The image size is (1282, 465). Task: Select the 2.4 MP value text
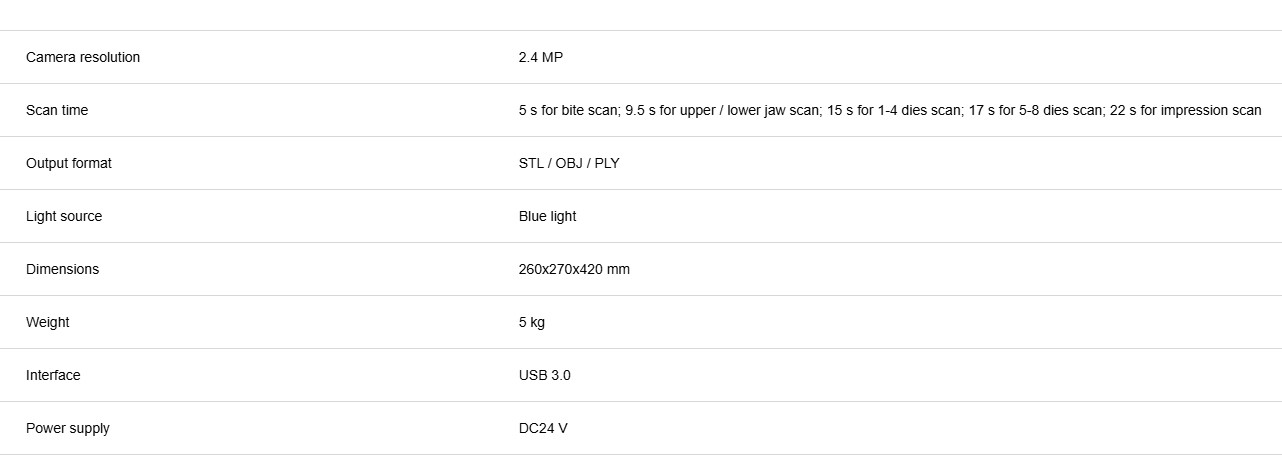click(x=541, y=58)
